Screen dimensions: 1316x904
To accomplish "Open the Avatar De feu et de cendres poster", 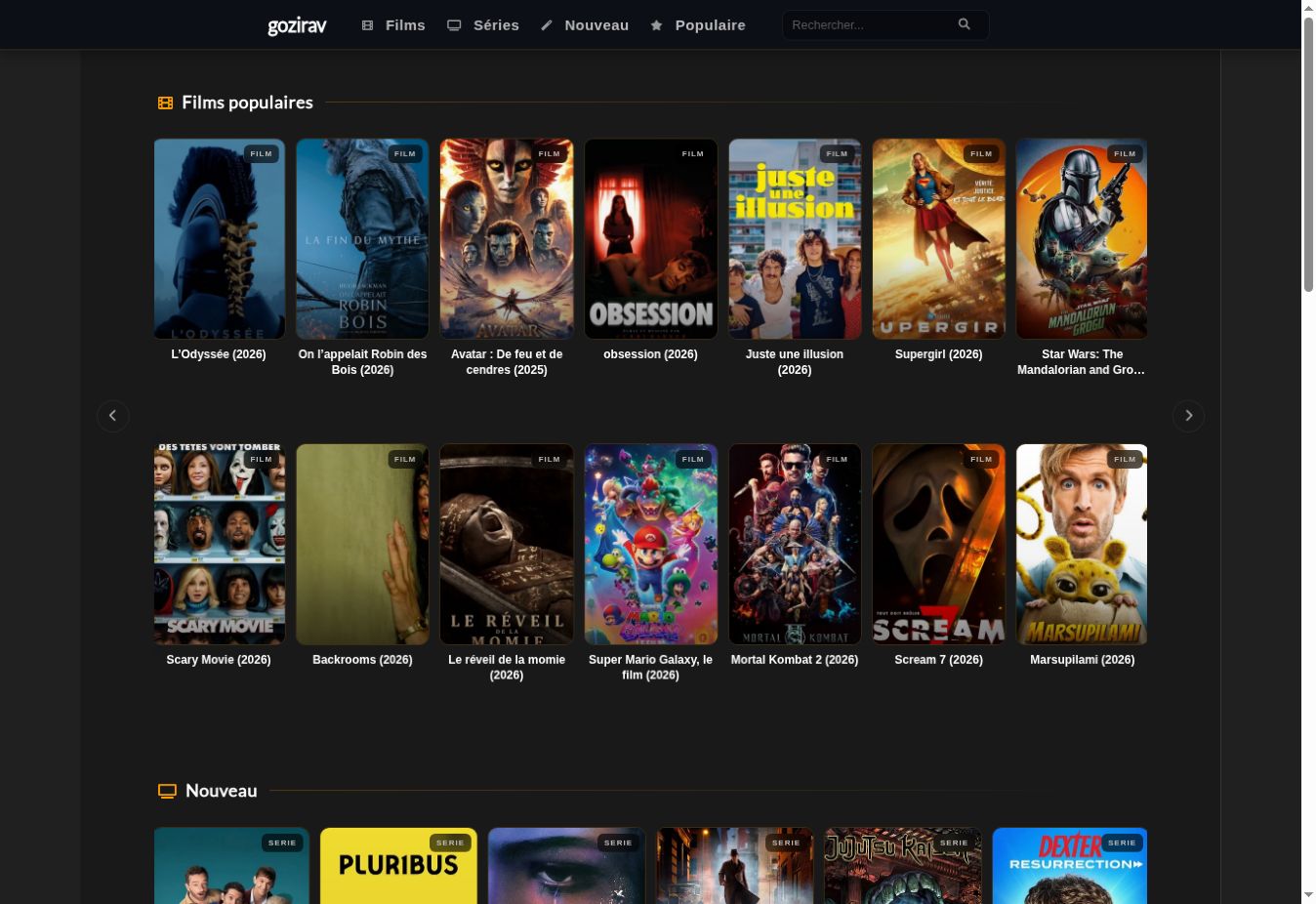I will (x=507, y=239).
